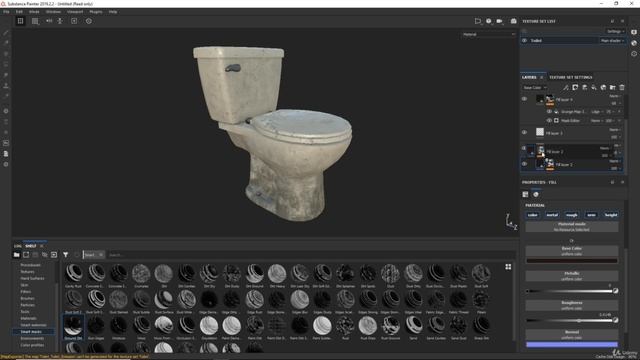Open the Plugins menu

tap(96, 12)
